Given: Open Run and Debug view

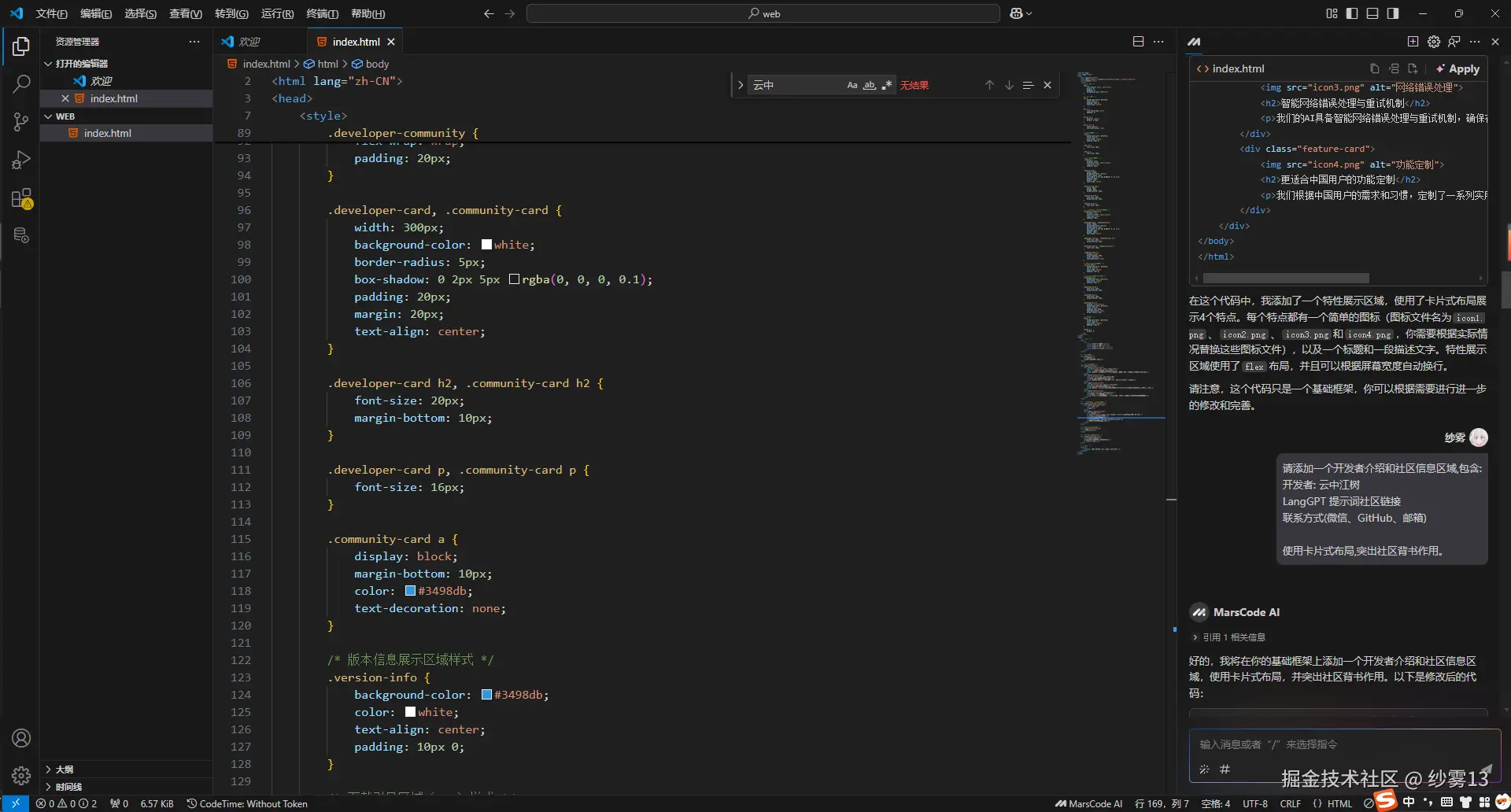Looking at the screenshot, I should [21, 160].
